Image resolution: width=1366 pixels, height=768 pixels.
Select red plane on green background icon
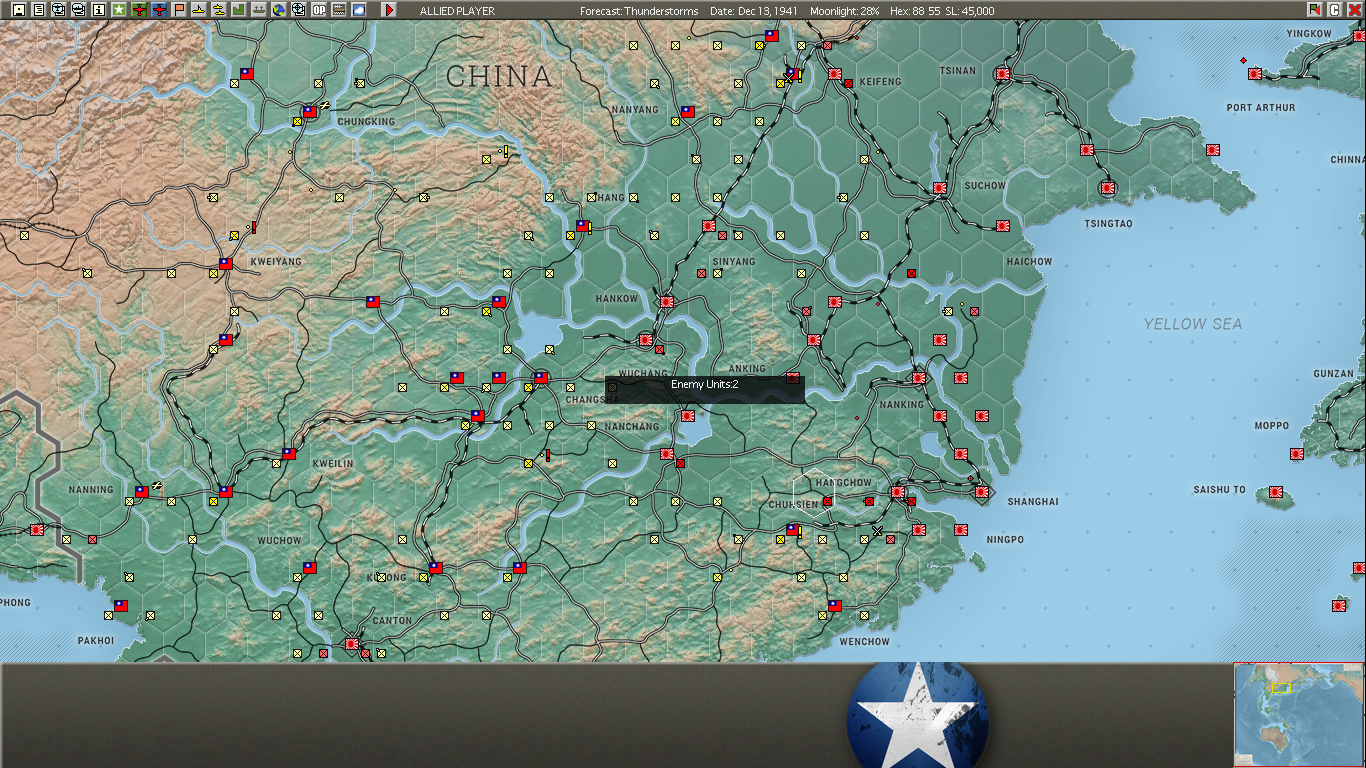pos(139,9)
